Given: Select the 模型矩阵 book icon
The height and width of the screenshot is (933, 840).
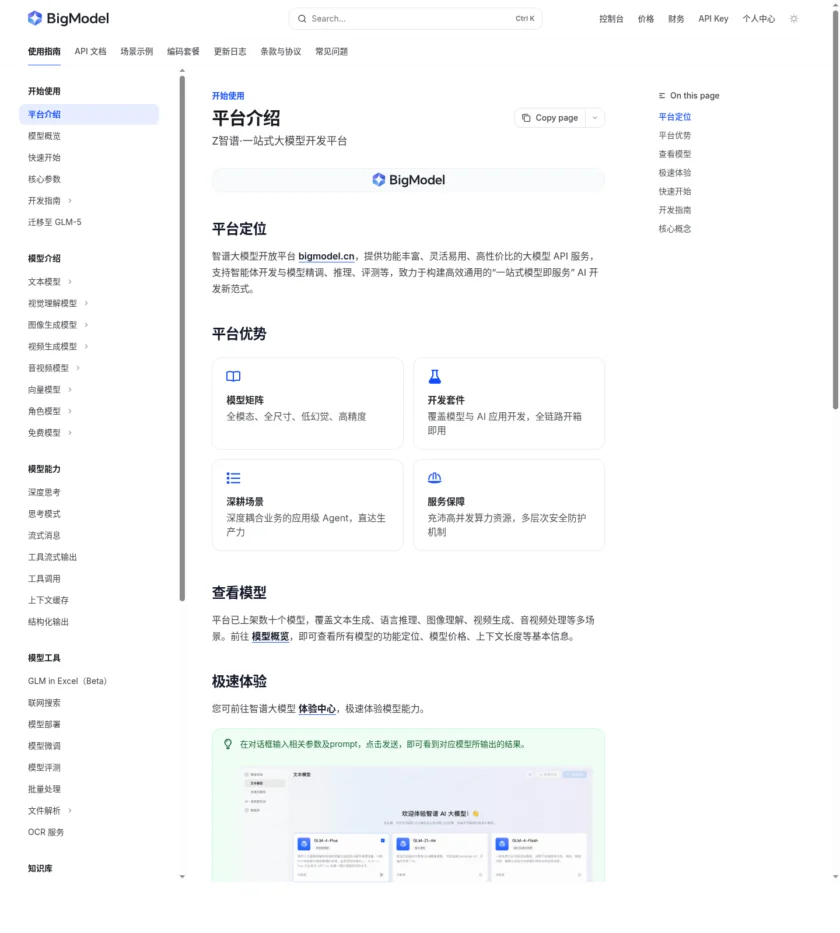Looking at the screenshot, I should click(x=232, y=376).
